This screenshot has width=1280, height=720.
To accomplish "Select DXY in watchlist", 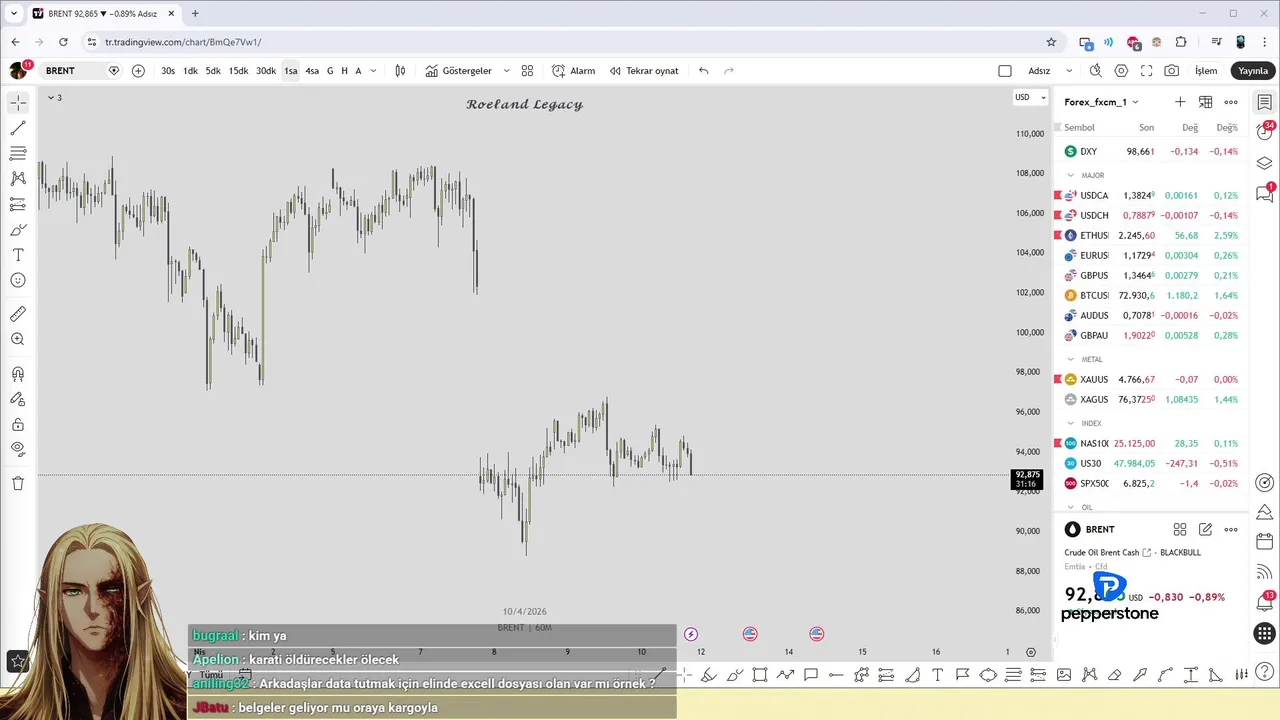I will pos(1150,151).
